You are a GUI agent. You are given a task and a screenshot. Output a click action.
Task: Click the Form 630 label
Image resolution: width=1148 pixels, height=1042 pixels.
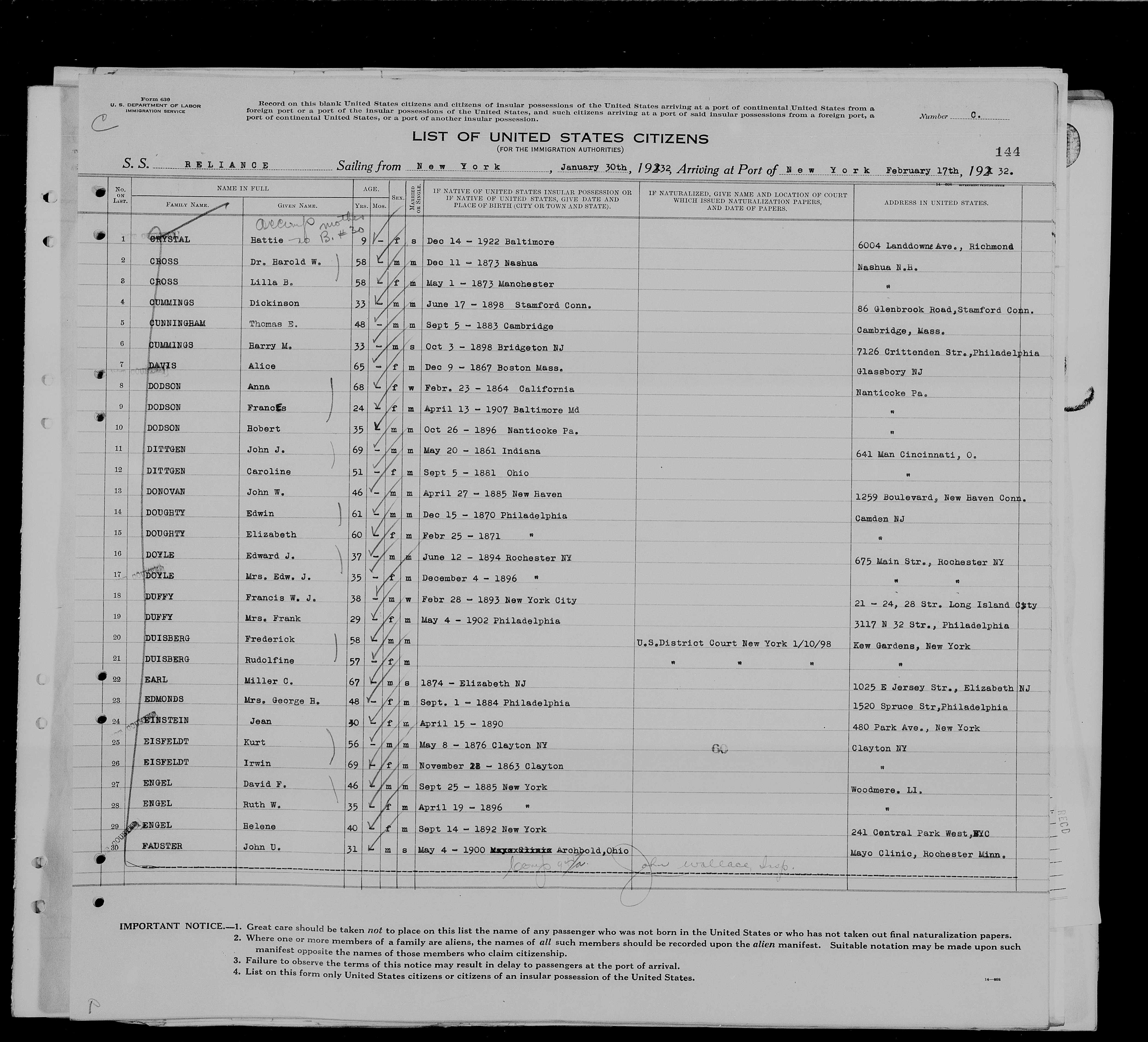(x=156, y=100)
